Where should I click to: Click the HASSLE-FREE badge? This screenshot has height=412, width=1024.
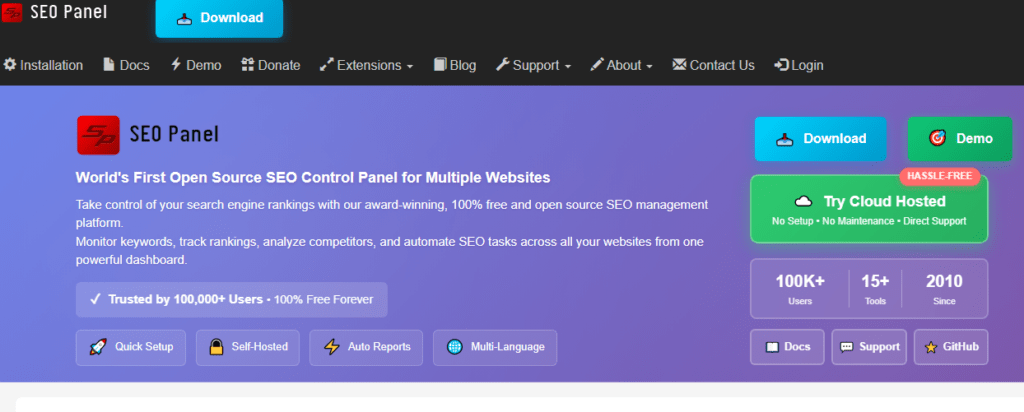click(940, 176)
